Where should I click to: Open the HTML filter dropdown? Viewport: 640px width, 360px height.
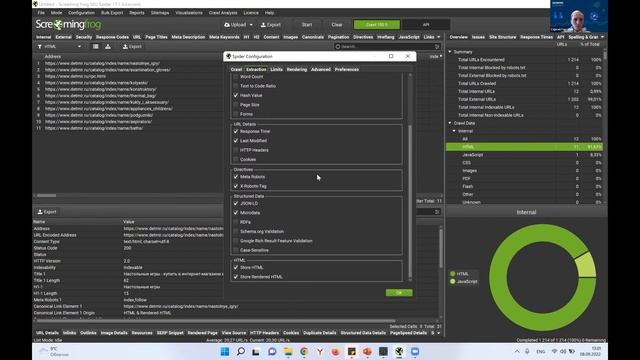79,47
